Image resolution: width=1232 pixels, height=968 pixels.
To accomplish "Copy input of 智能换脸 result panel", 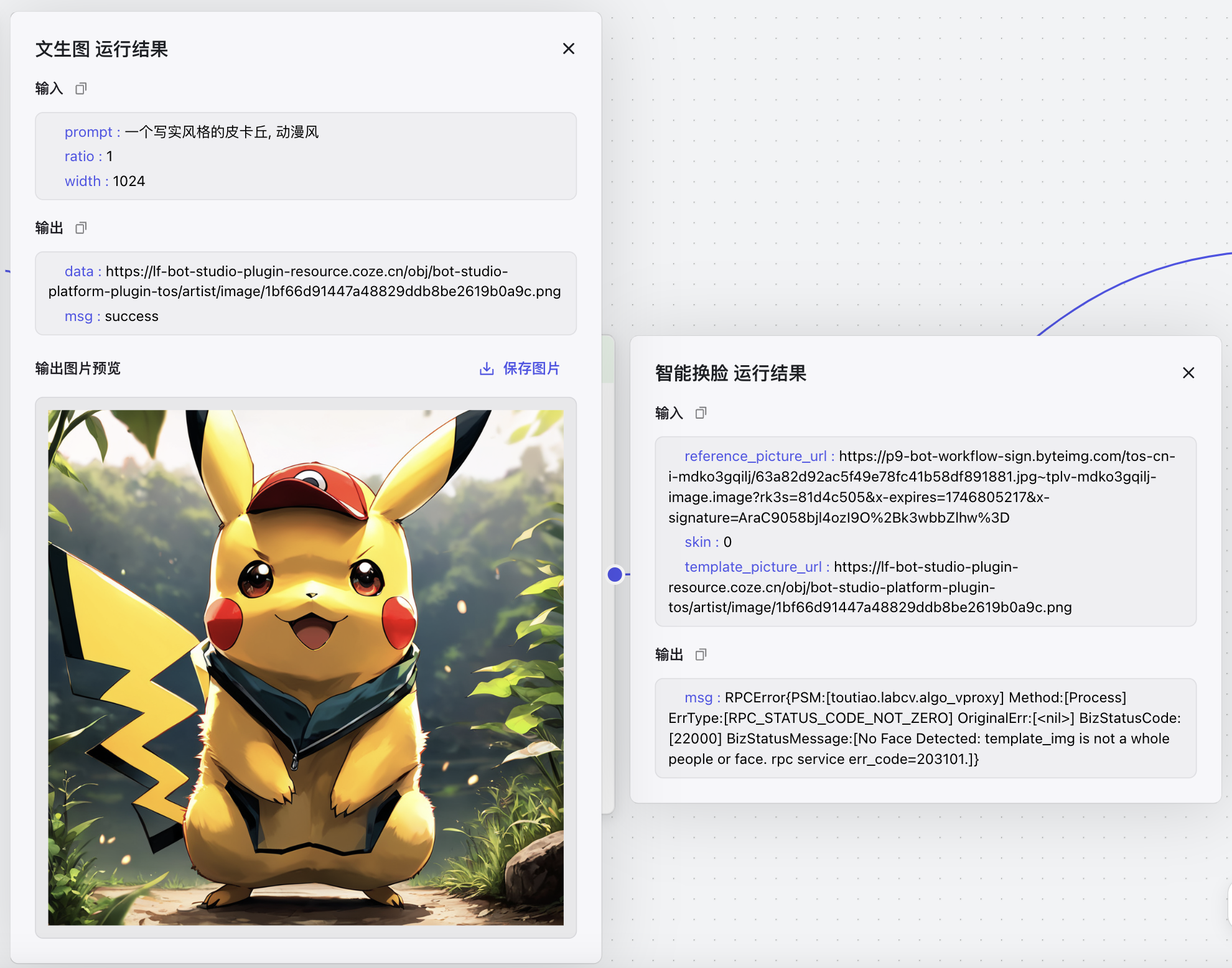I will pyautogui.click(x=701, y=412).
